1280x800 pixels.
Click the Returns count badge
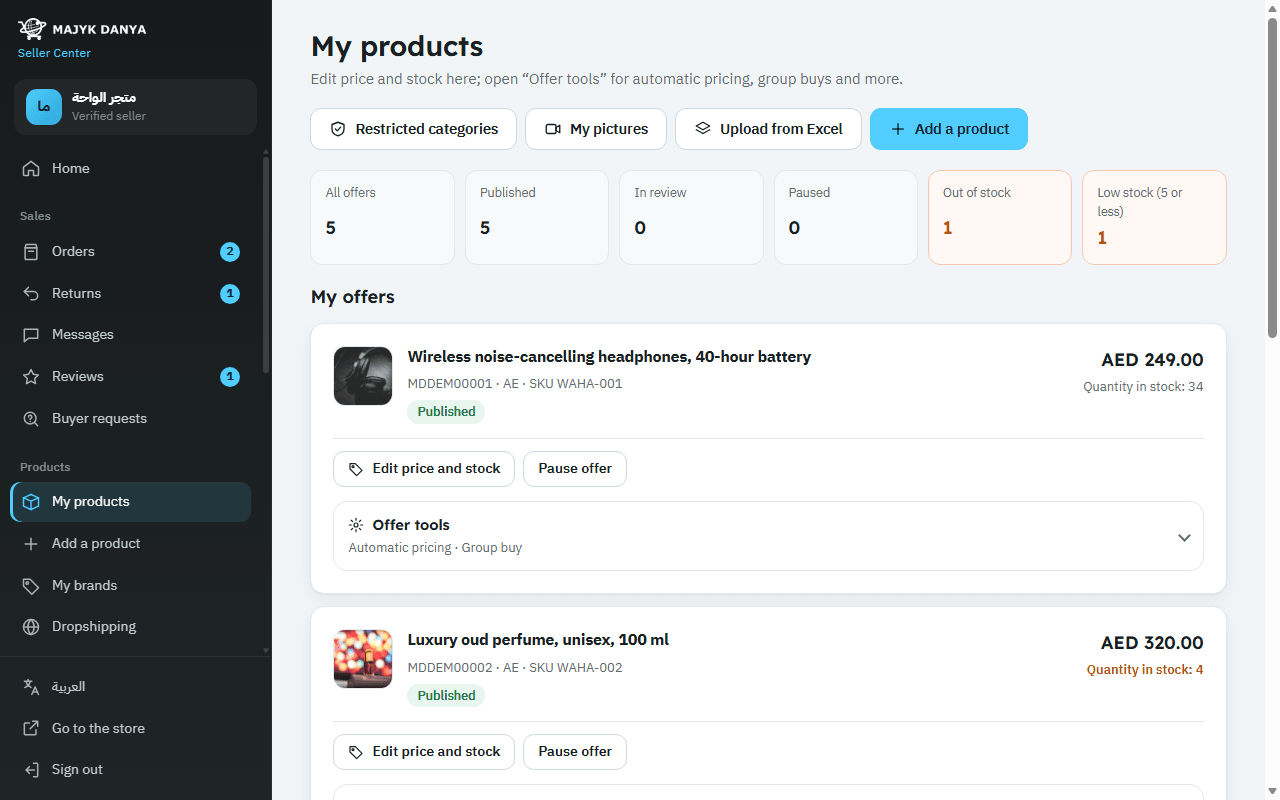(x=230, y=294)
